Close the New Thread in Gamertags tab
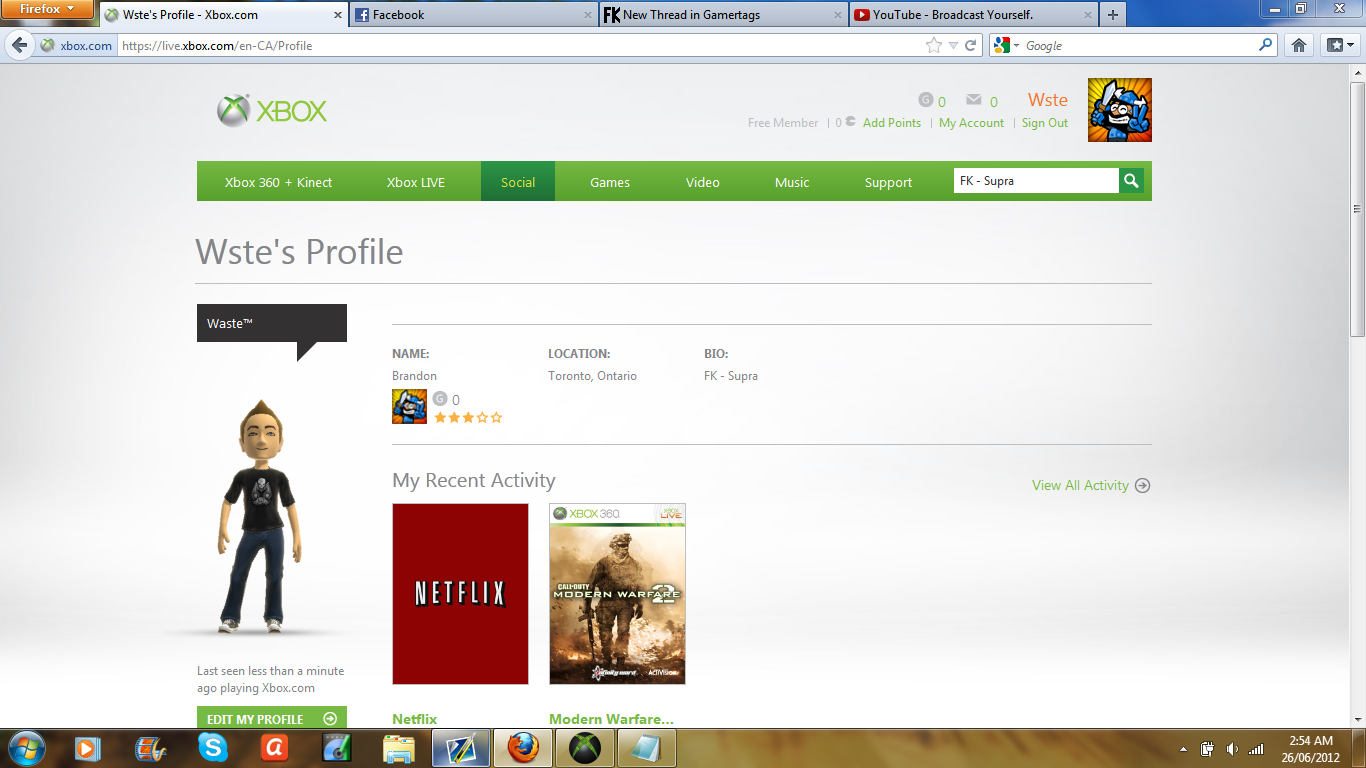This screenshot has width=1366, height=768. click(838, 15)
